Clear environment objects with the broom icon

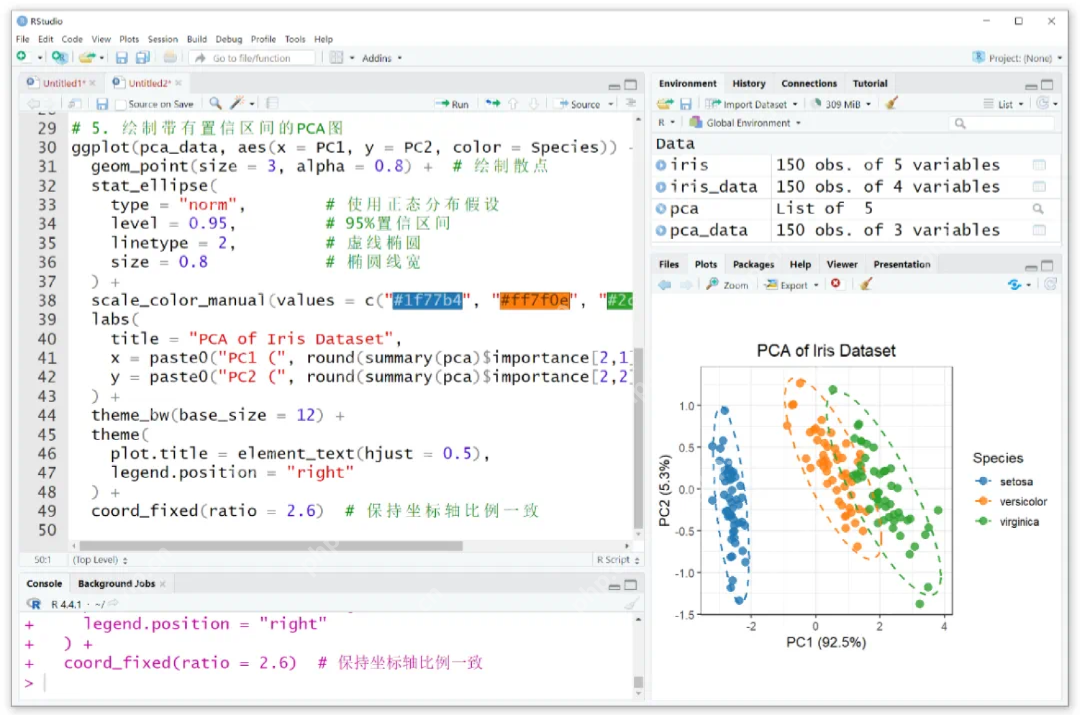891,104
